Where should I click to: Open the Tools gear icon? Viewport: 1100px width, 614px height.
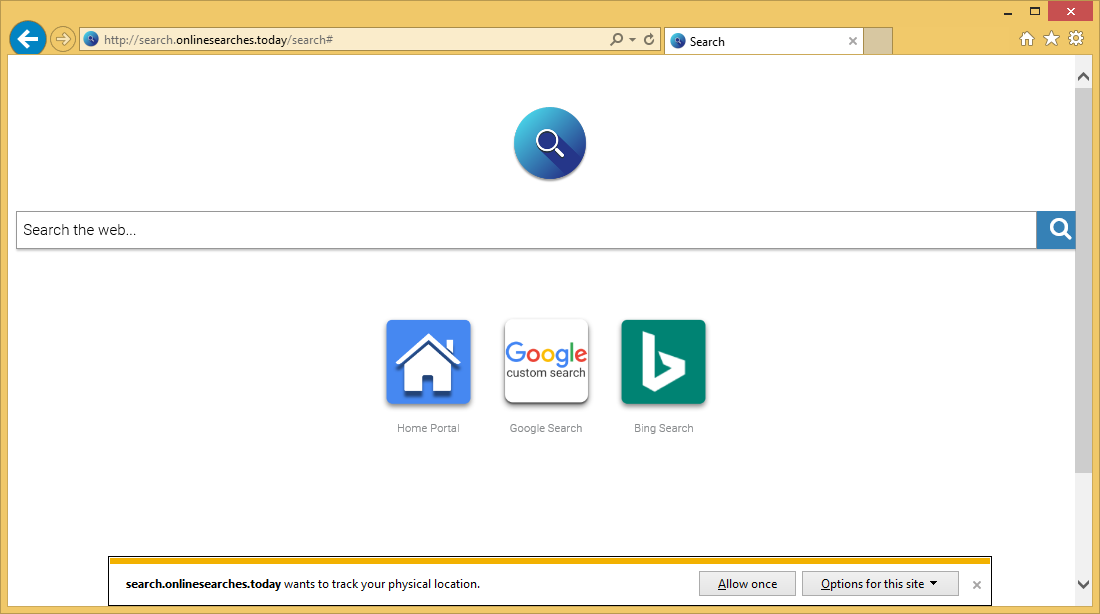click(1076, 39)
